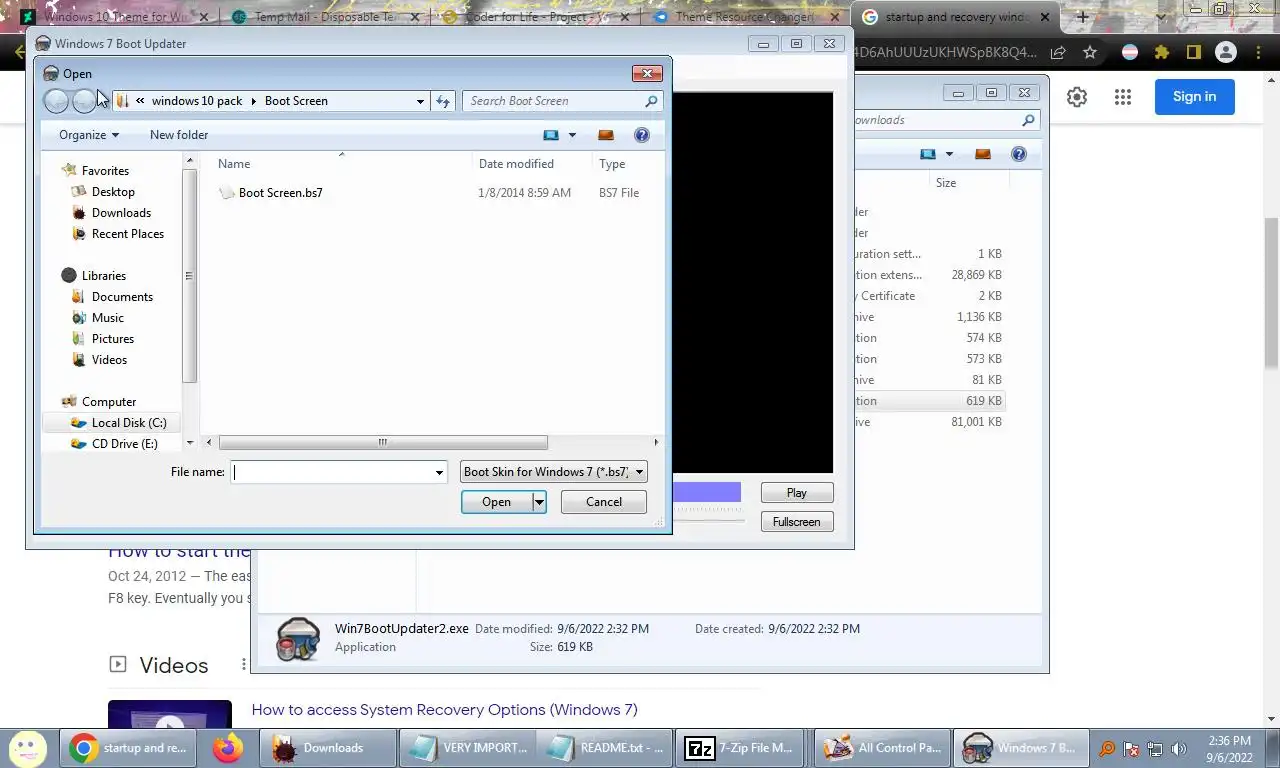Open Chrome Extensions puzzle icon

tap(1161, 52)
